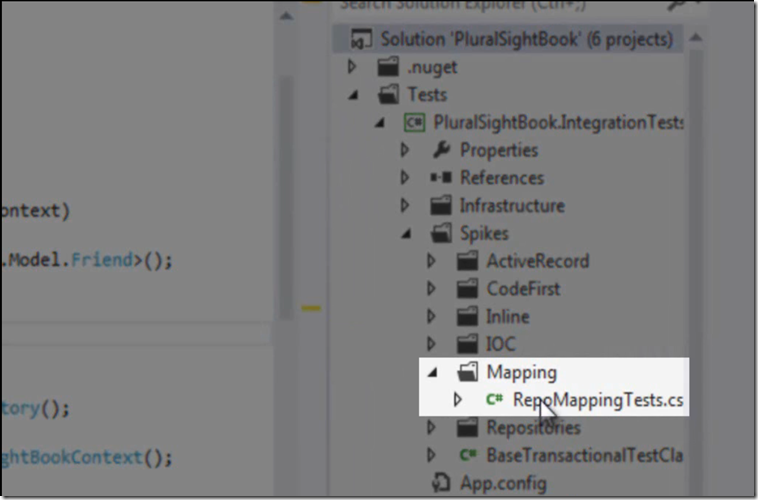Expand the .nuget folder node
The width and height of the screenshot is (758, 500).
[352, 67]
